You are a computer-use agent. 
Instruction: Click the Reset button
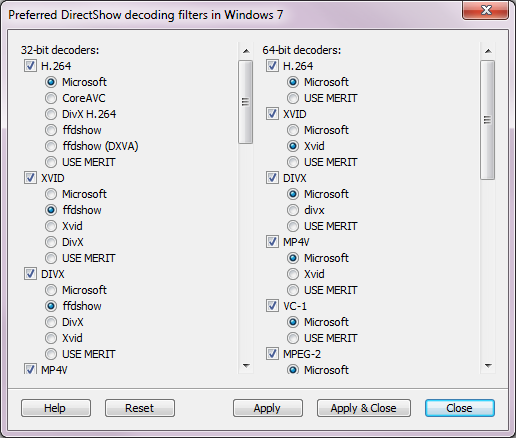point(140,408)
